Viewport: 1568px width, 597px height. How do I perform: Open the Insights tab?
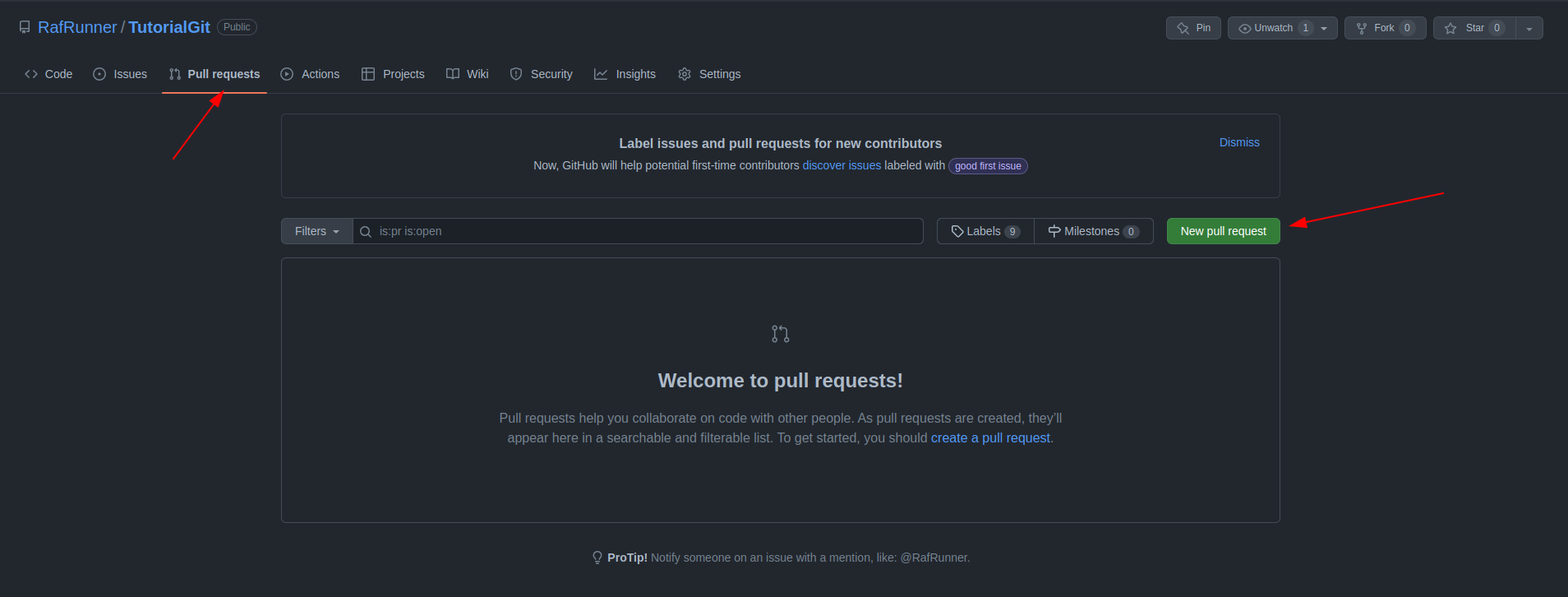[x=625, y=74]
